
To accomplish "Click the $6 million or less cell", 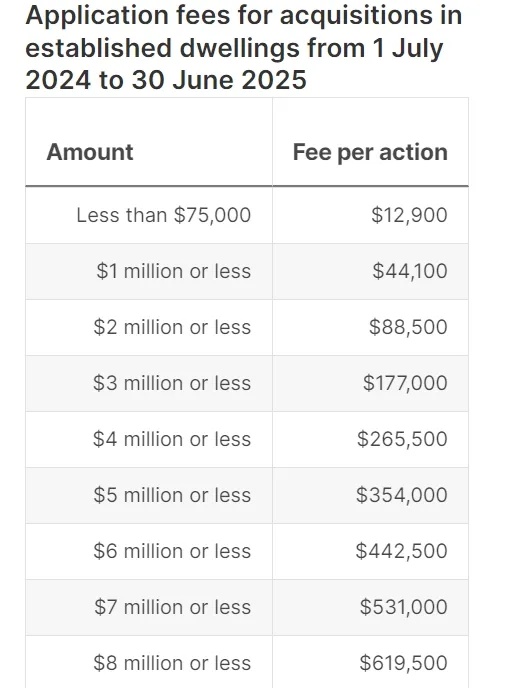I will [149, 551].
